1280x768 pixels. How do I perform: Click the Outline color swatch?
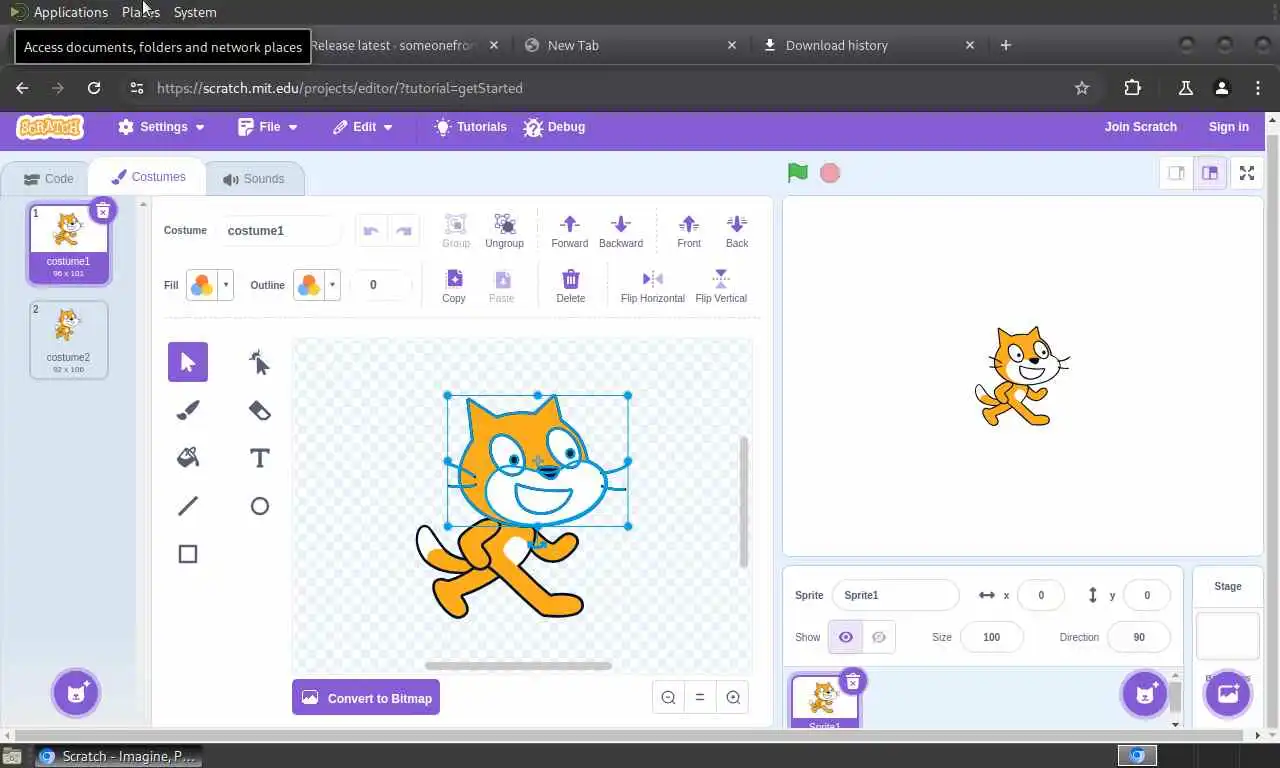[x=309, y=285]
